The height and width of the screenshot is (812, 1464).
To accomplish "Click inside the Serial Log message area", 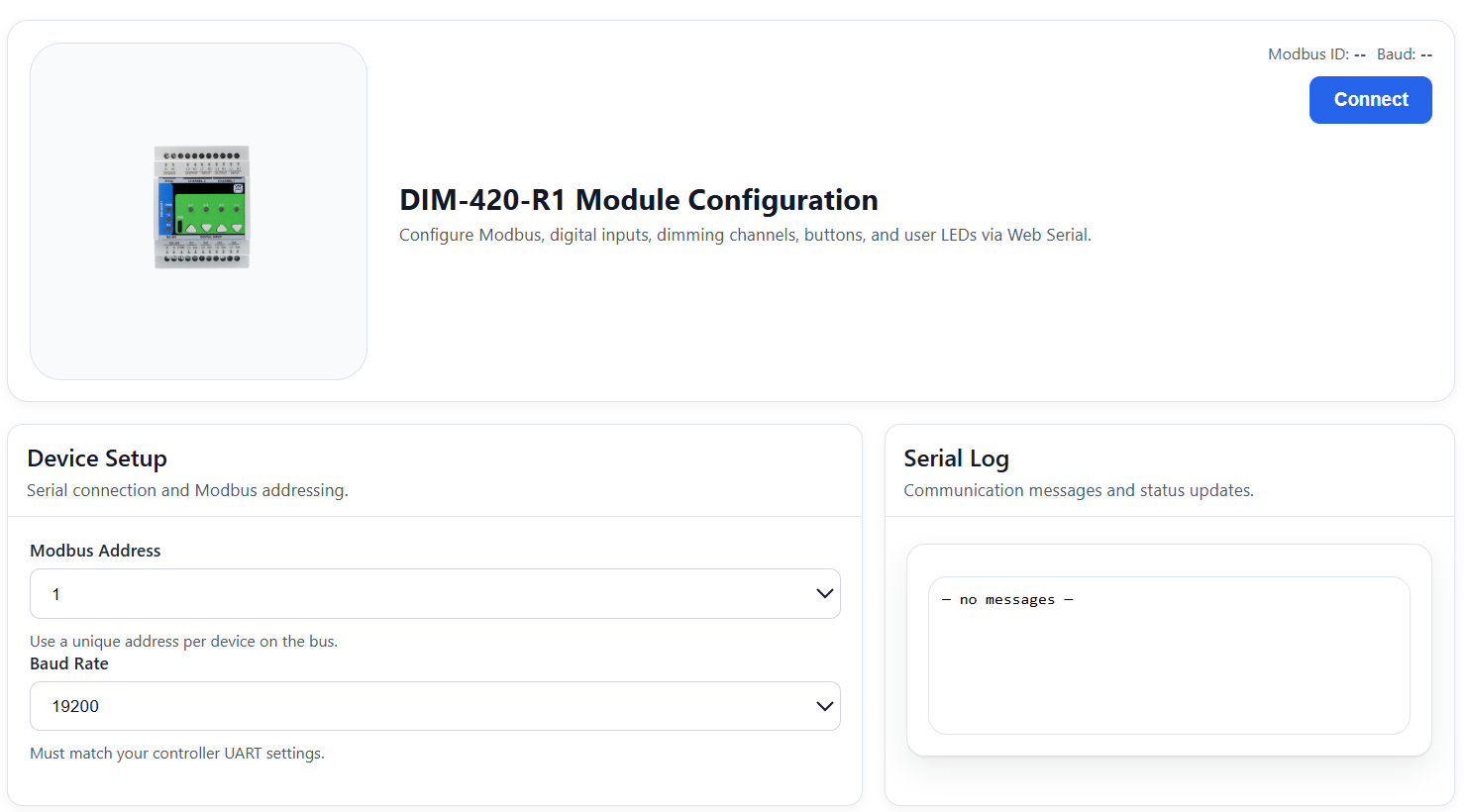I will [1169, 656].
